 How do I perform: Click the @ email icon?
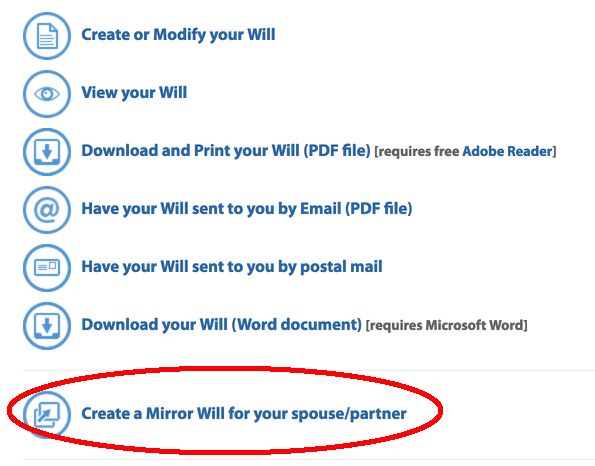click(47, 210)
